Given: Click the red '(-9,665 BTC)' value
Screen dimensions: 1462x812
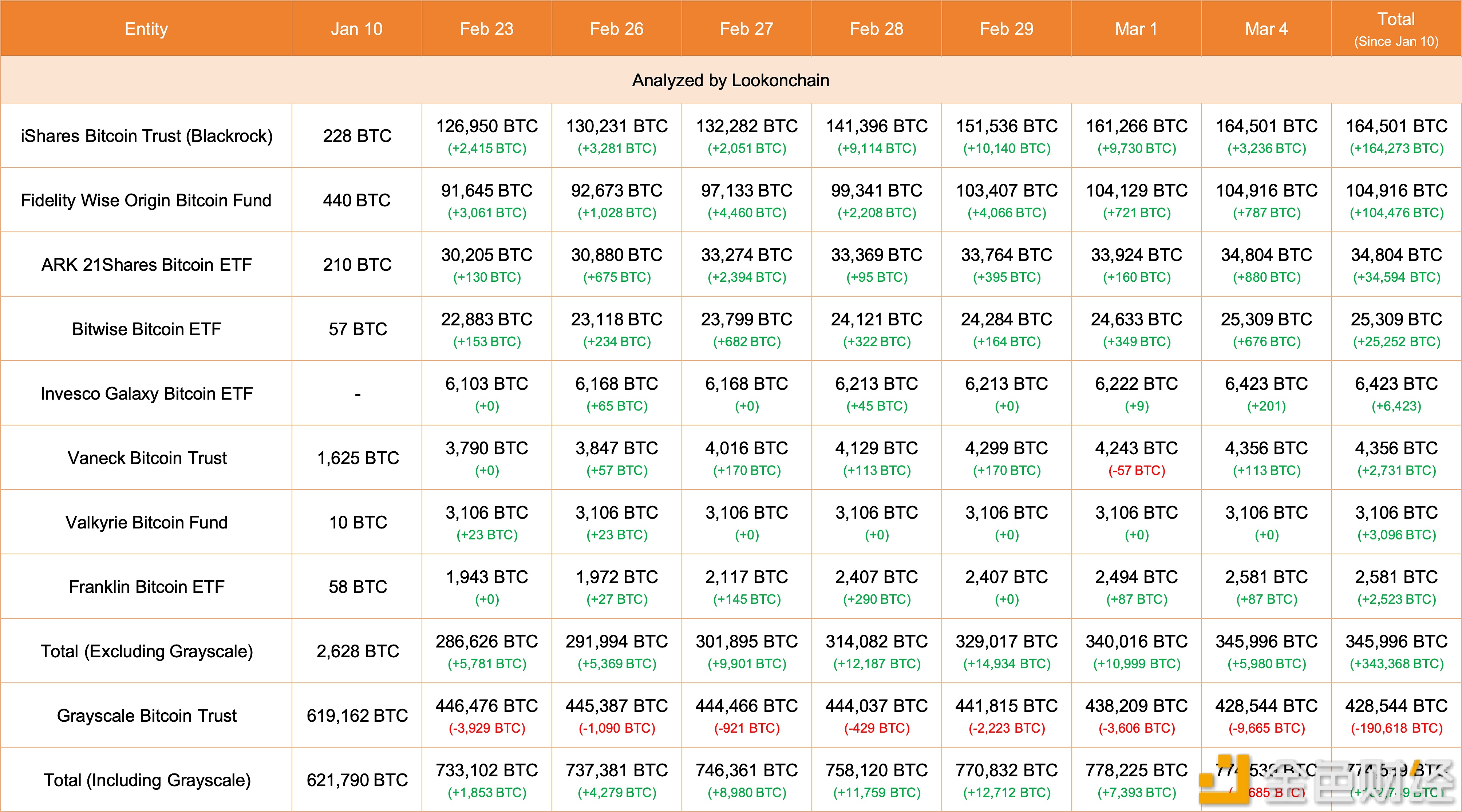Looking at the screenshot, I should point(1266,728).
